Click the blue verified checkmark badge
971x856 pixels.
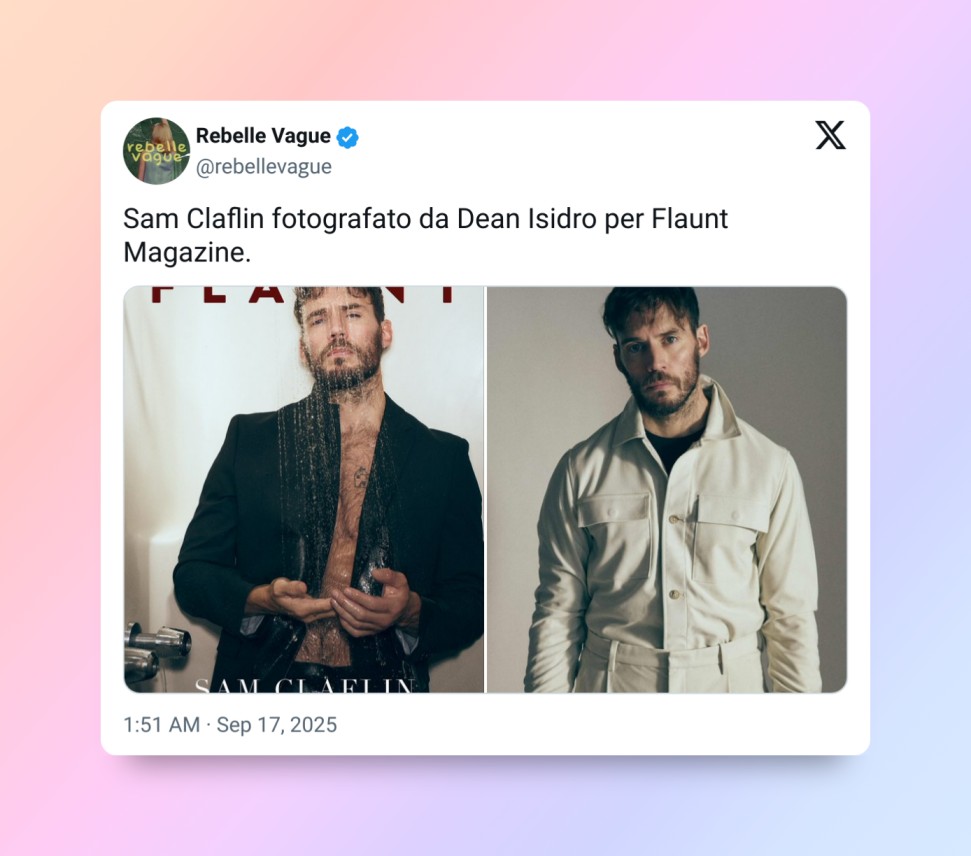(347, 137)
